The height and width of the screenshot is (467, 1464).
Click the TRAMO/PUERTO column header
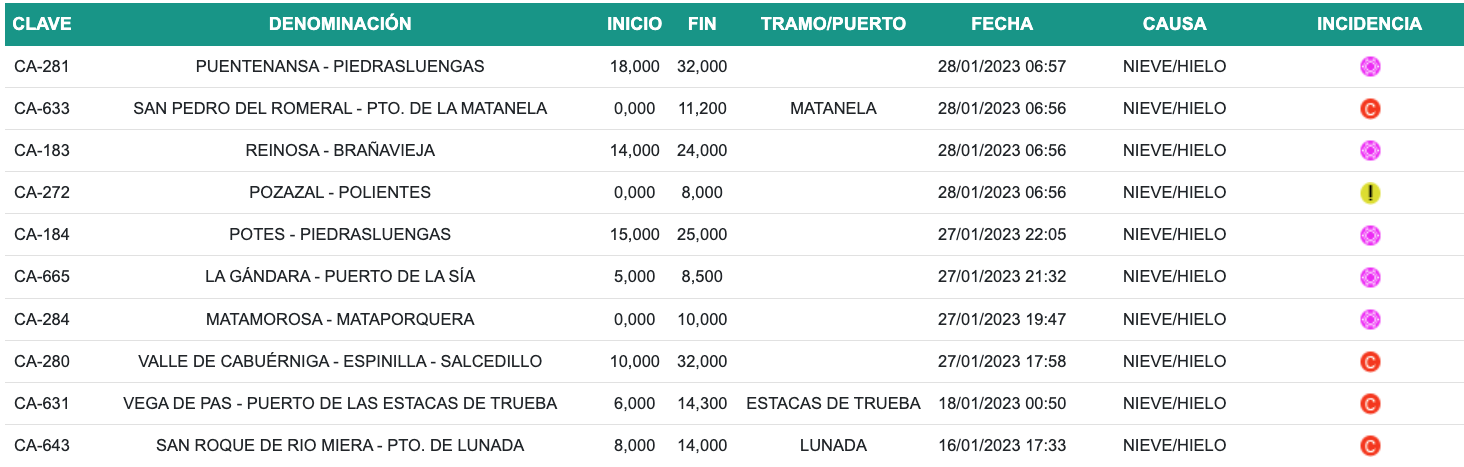point(833,24)
